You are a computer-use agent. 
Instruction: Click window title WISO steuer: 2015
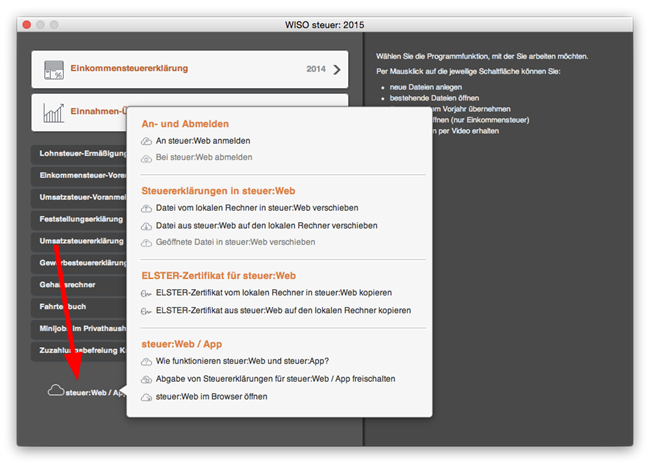[325, 25]
